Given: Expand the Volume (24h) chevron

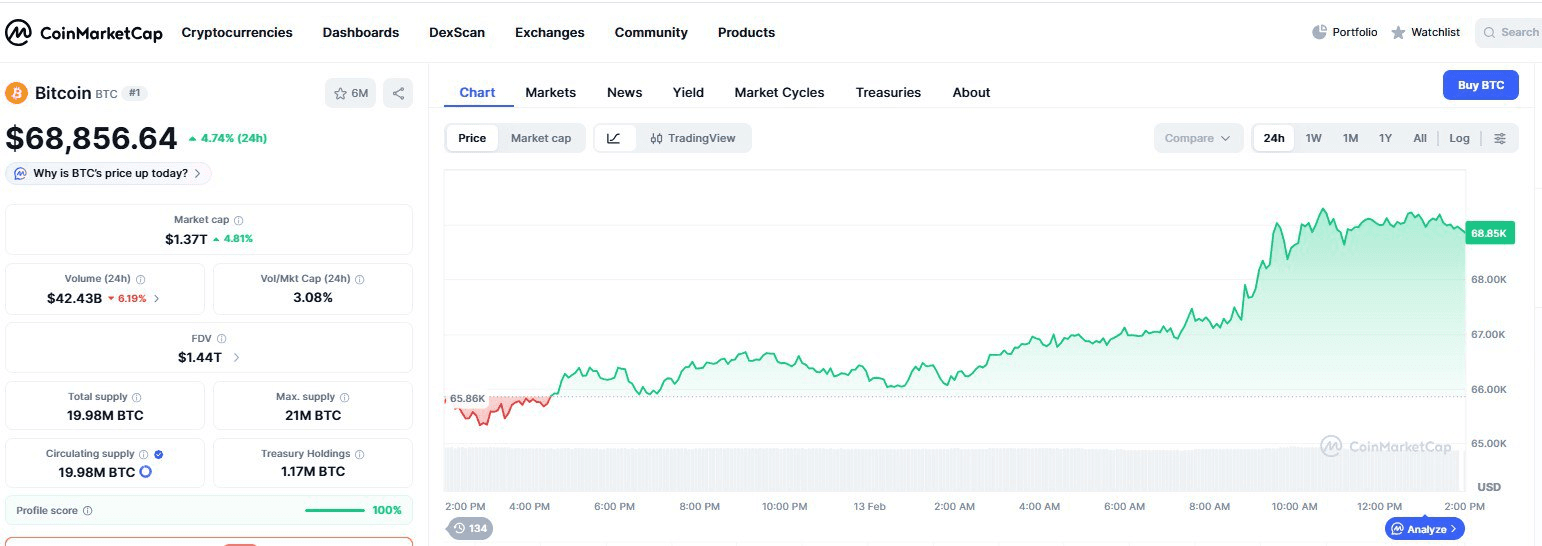Looking at the screenshot, I should click(156, 298).
